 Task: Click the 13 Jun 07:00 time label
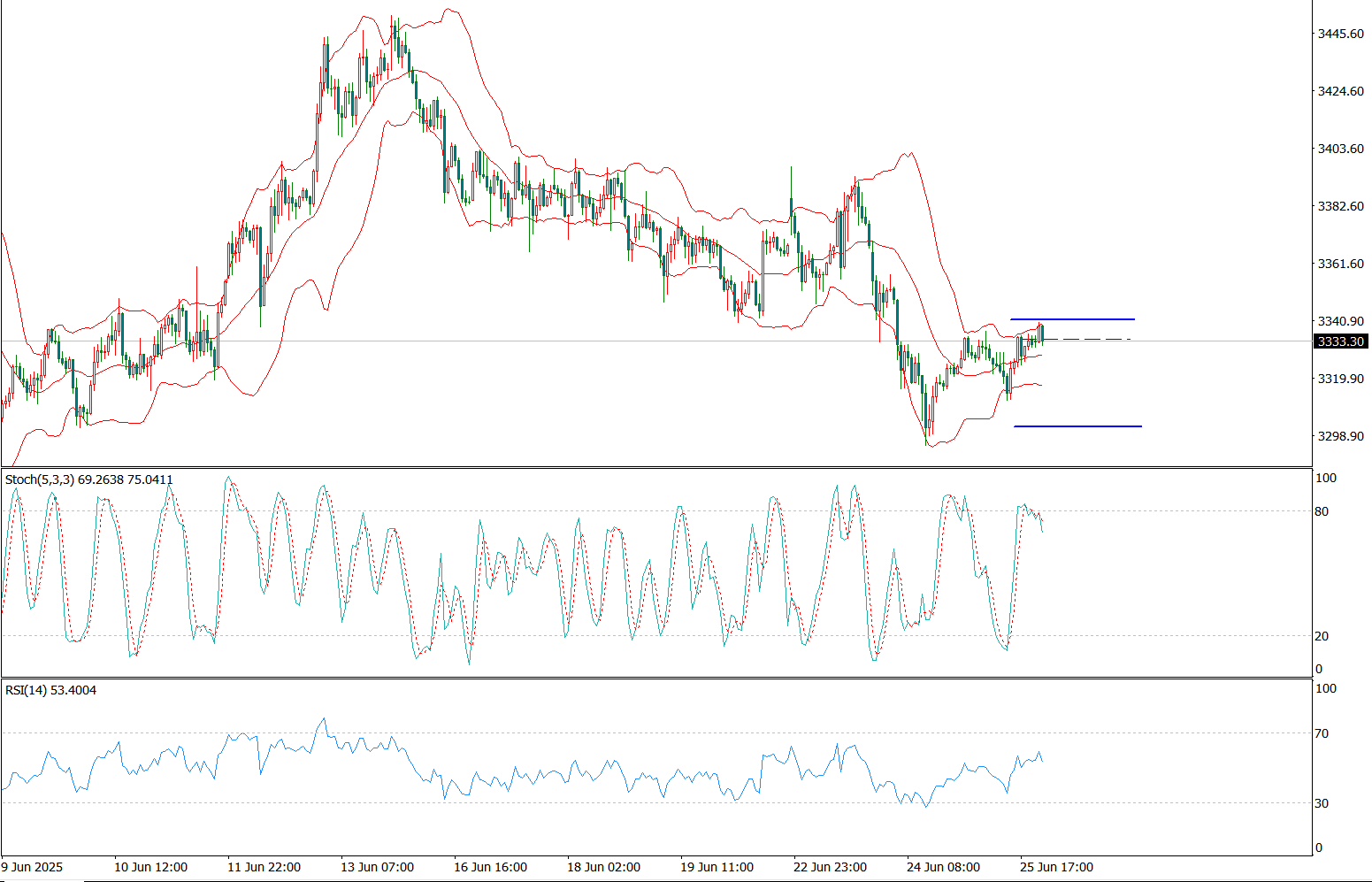[x=377, y=867]
